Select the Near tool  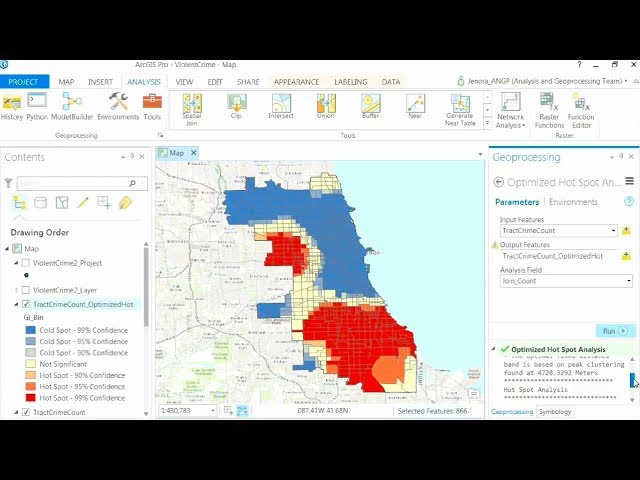click(x=415, y=106)
